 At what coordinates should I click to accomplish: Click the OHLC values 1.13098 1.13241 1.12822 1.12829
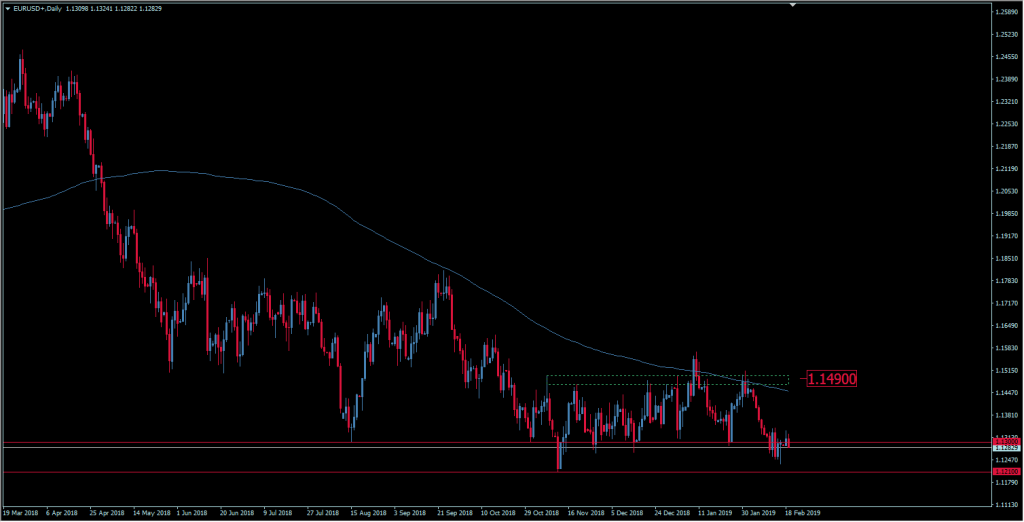tap(114, 8)
